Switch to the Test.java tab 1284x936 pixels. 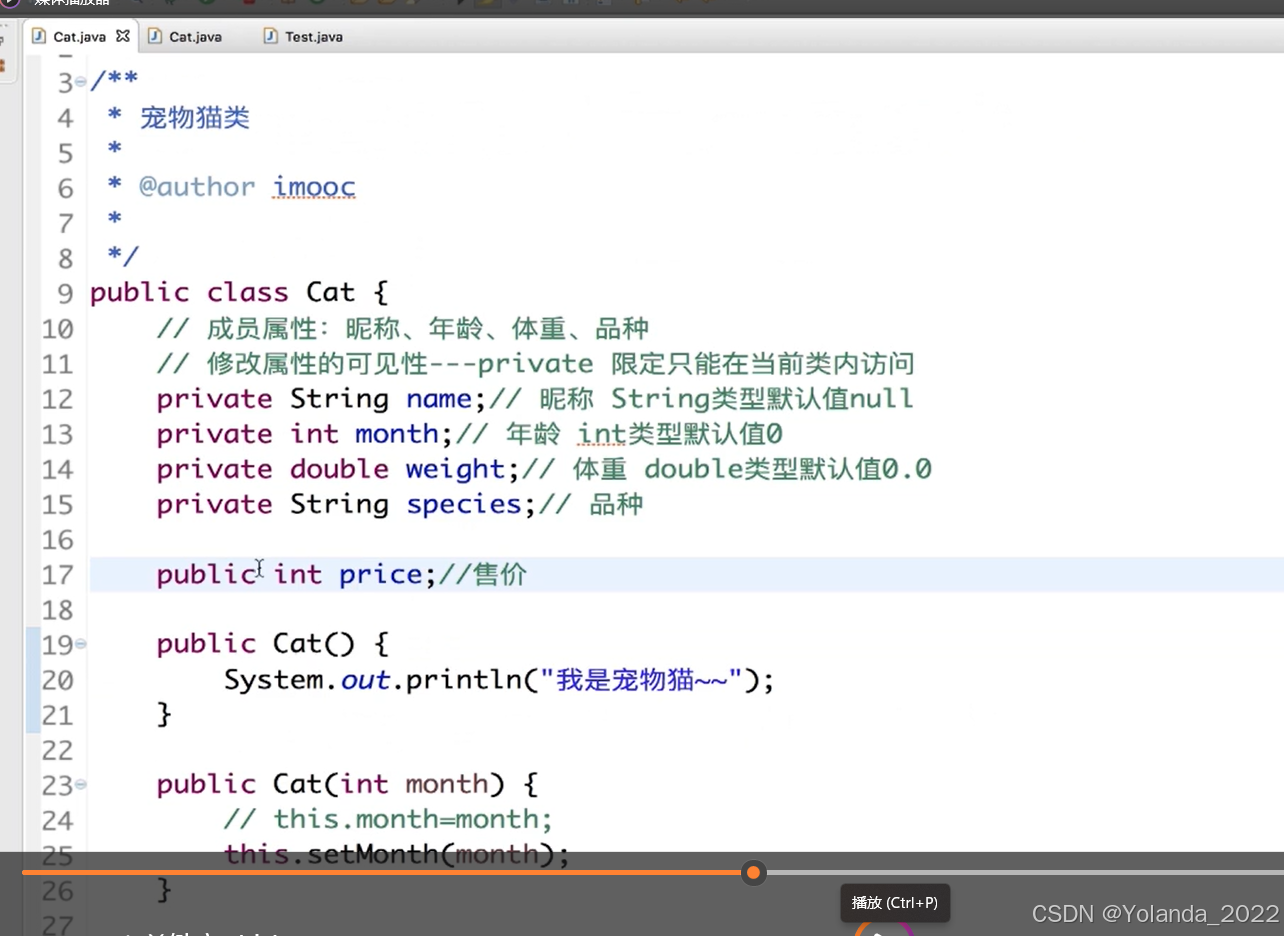313,37
